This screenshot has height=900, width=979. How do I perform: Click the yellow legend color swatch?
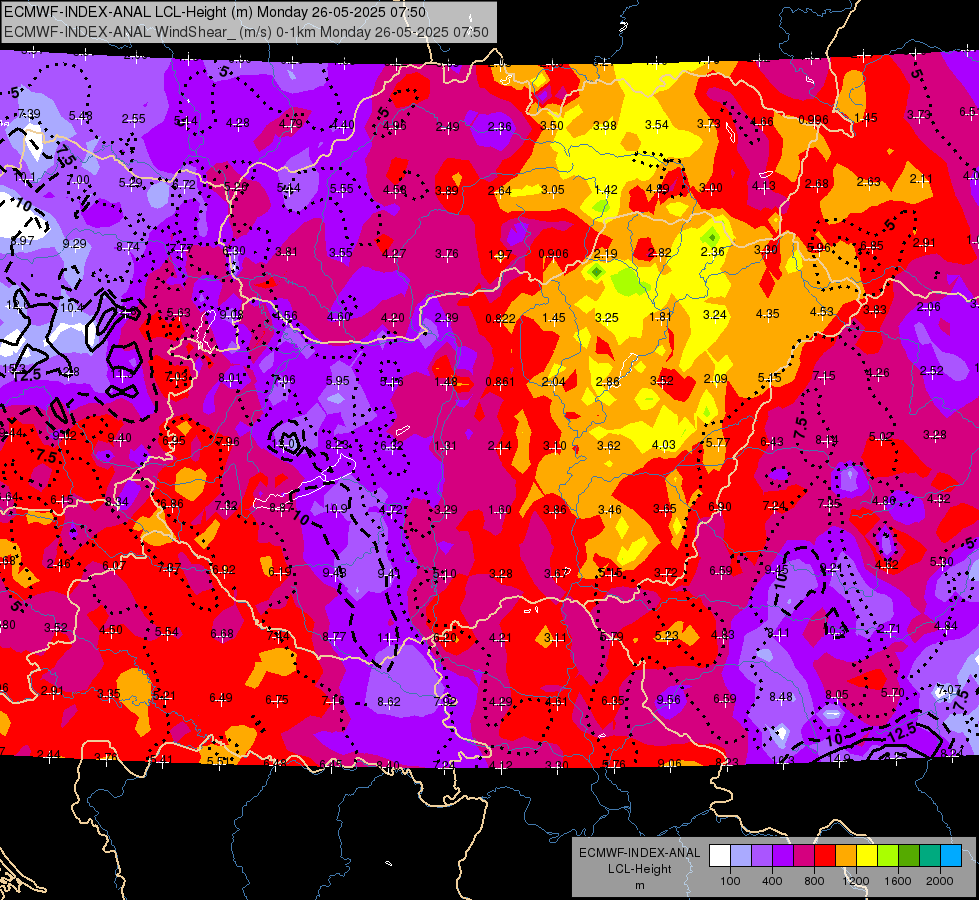[867, 856]
